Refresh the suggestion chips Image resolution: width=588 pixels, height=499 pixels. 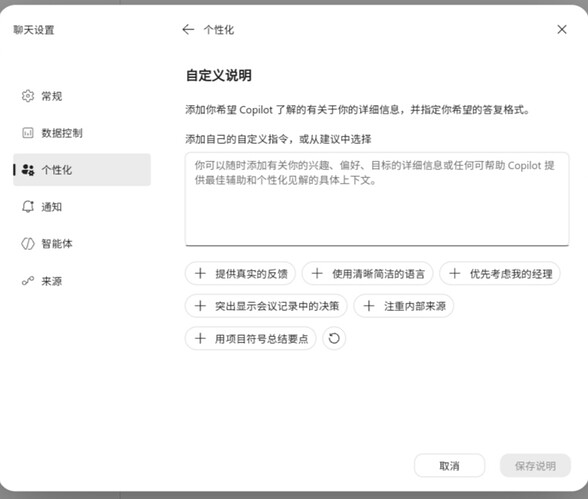[334, 338]
